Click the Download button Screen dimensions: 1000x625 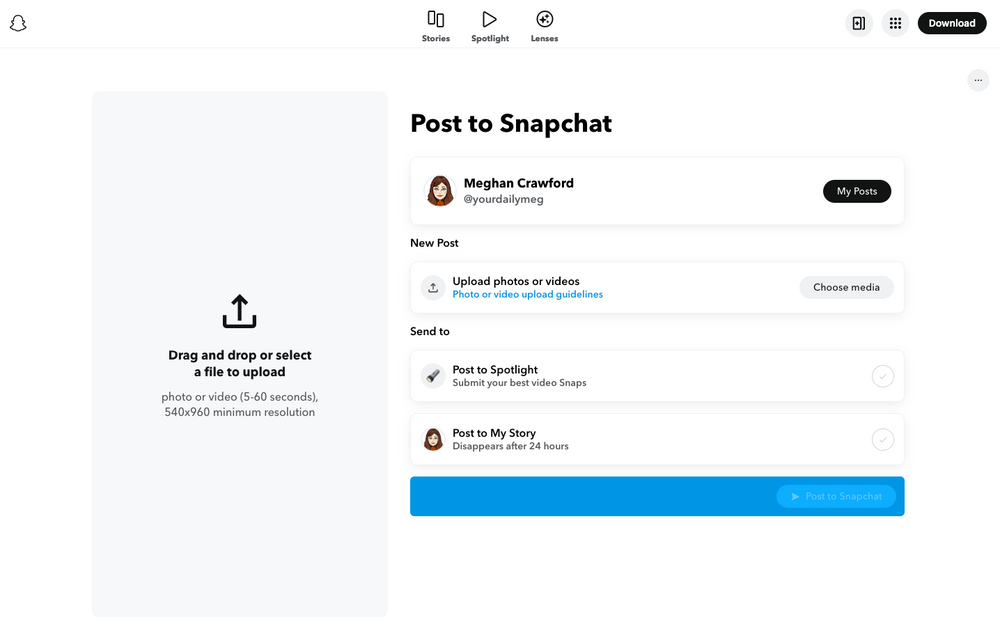click(x=951, y=22)
